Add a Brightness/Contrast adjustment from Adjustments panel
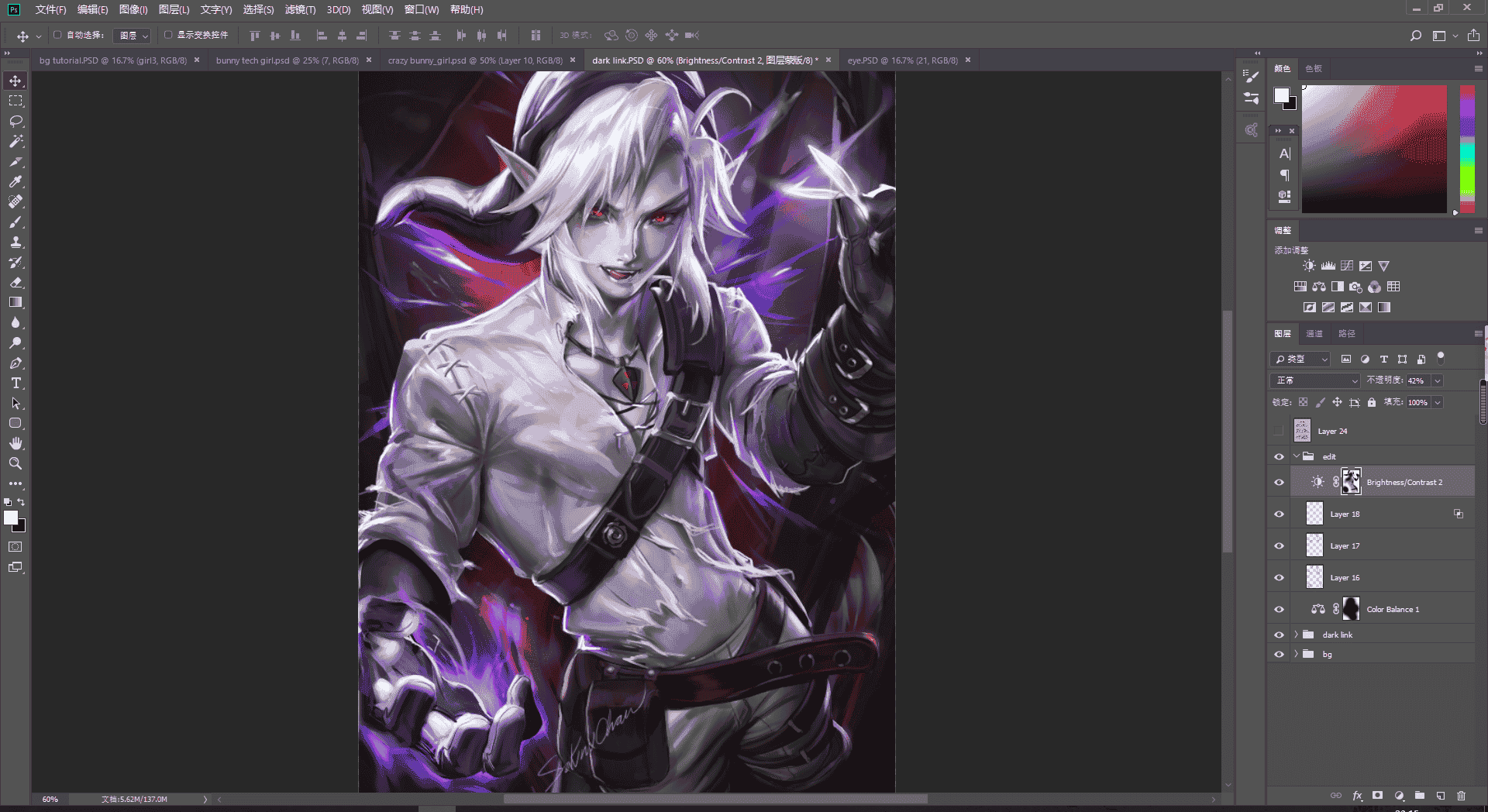This screenshot has height=812, width=1488. (x=1309, y=266)
